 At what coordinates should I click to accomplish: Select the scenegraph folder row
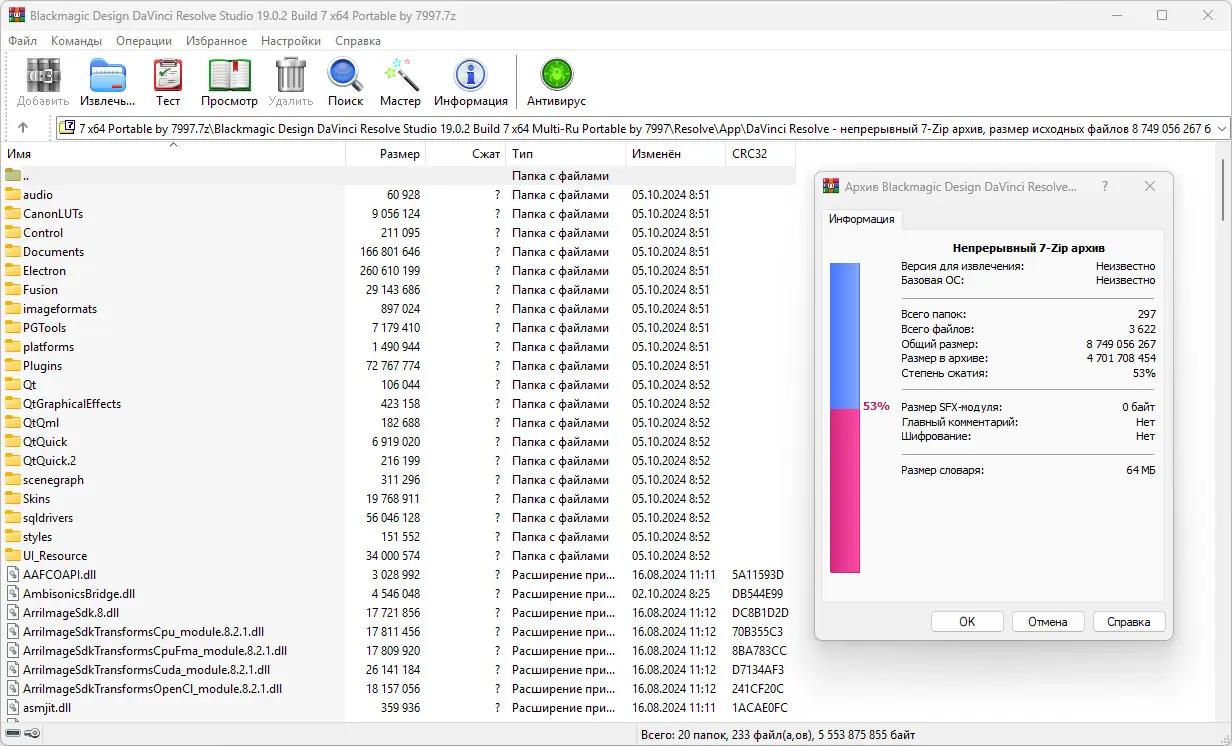(400, 480)
